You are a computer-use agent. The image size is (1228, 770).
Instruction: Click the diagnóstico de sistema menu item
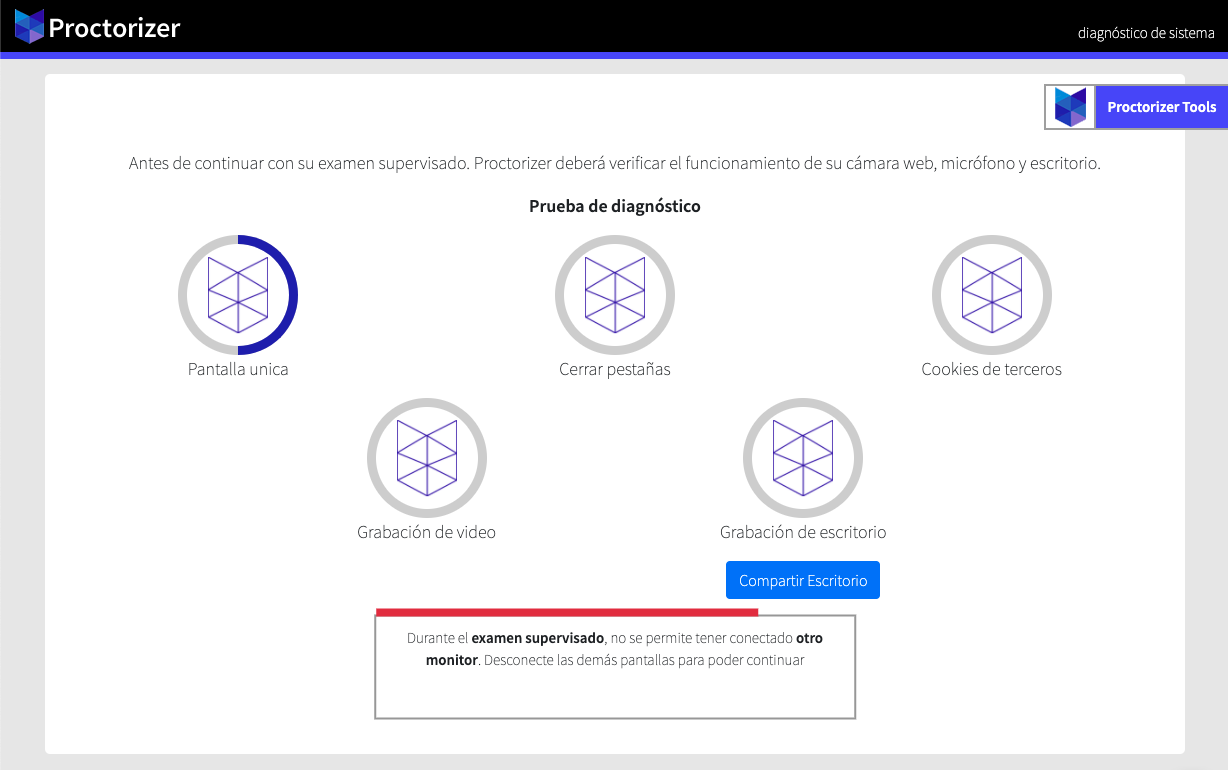(1146, 33)
